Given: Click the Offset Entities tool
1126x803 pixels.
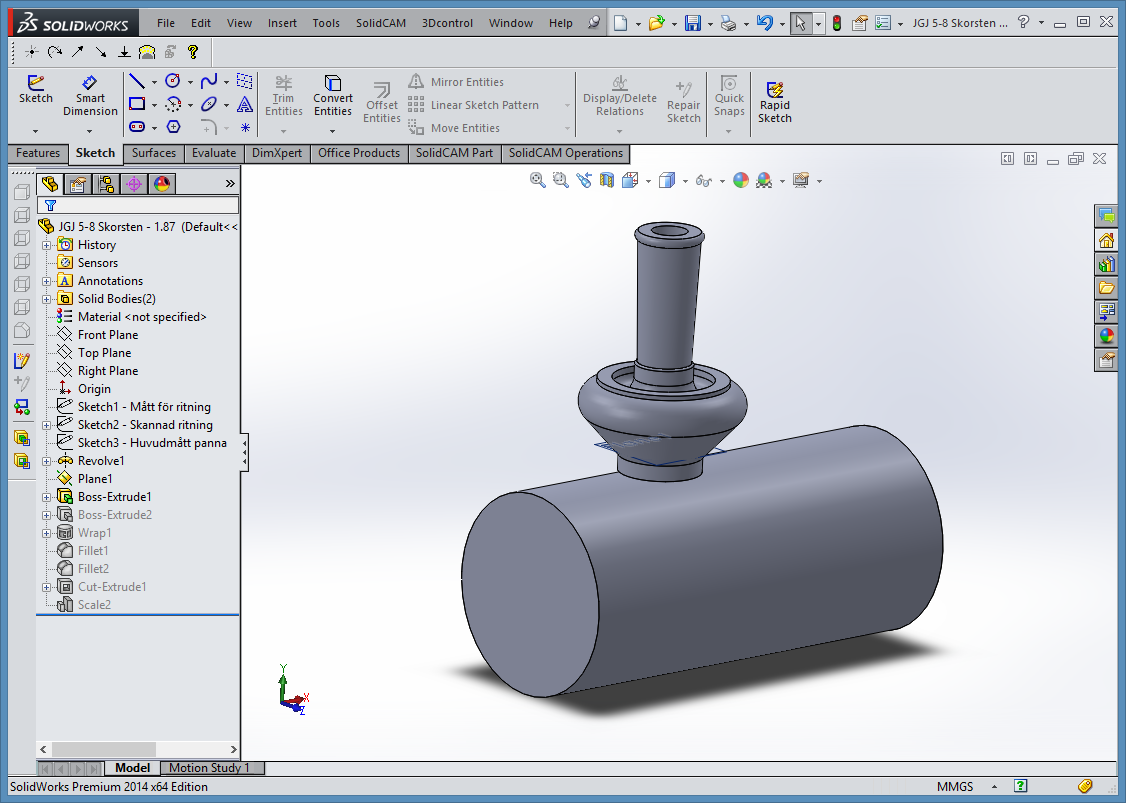Looking at the screenshot, I should point(381,103).
